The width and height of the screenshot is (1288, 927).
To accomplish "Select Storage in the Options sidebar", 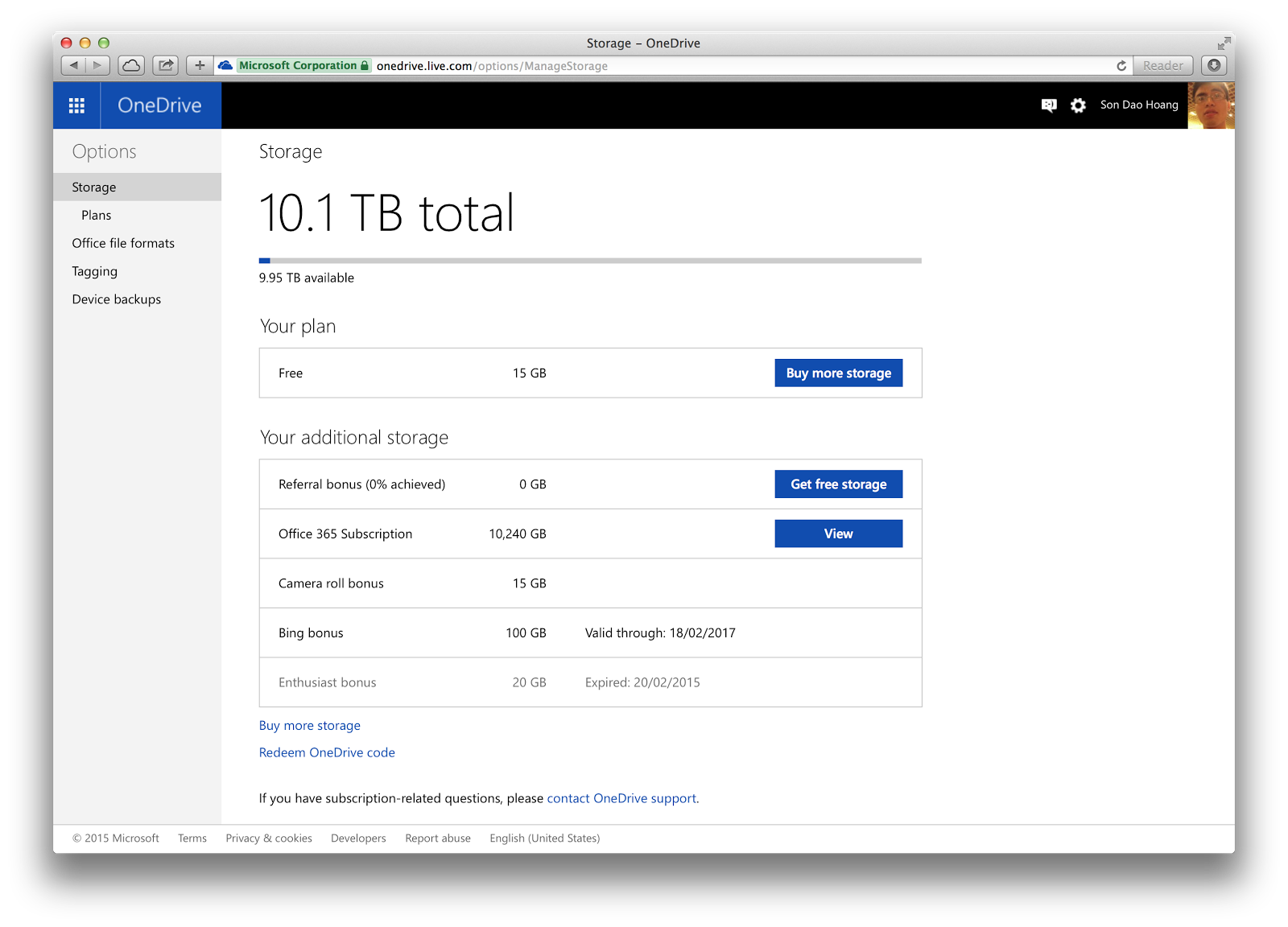I will pos(138,187).
